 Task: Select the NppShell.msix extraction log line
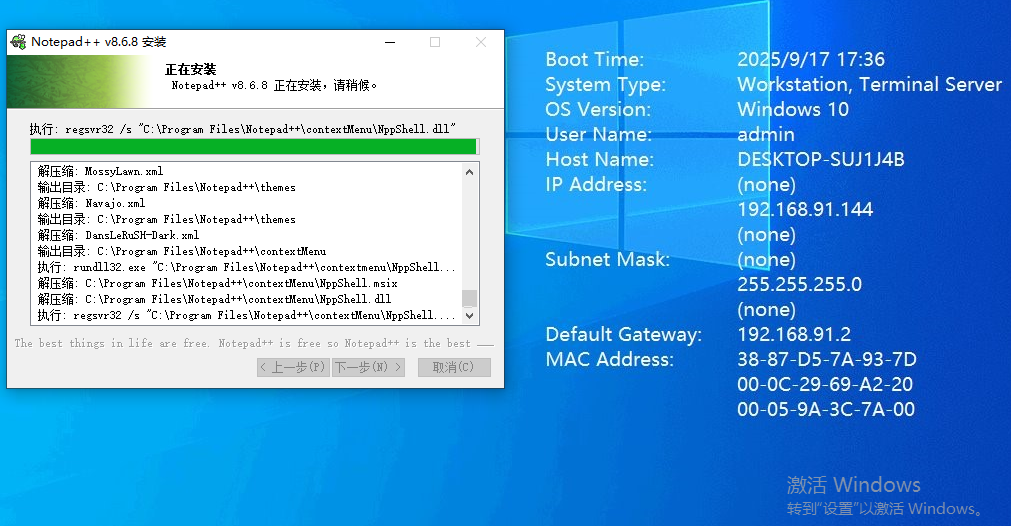point(217,283)
